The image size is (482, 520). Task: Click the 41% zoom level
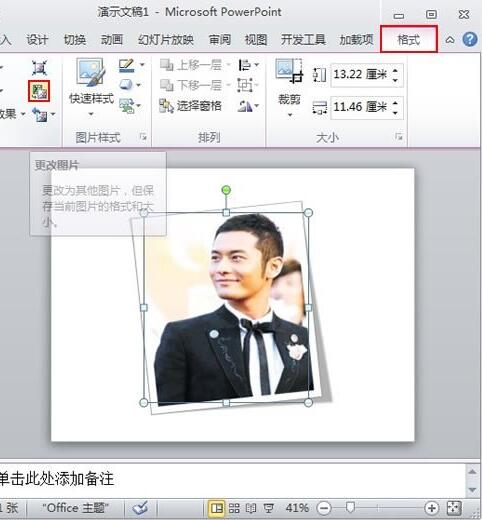[x=297, y=508]
